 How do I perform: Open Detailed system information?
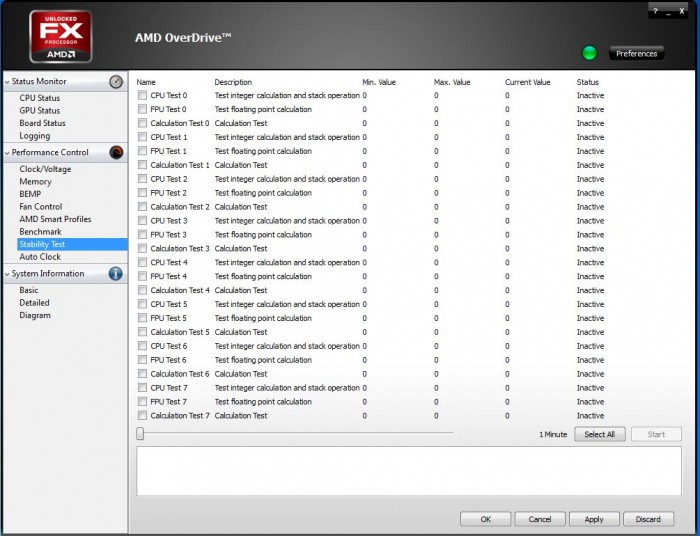click(34, 303)
